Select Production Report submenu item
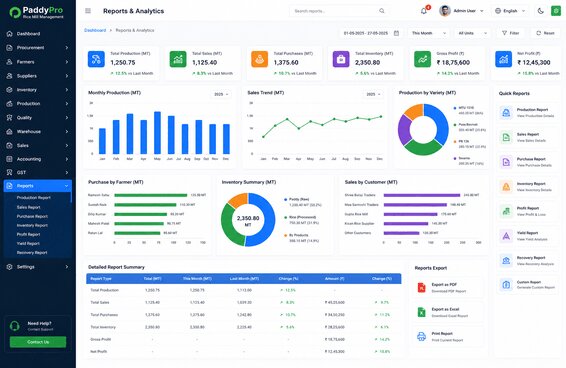The image size is (566, 368). click(34, 198)
